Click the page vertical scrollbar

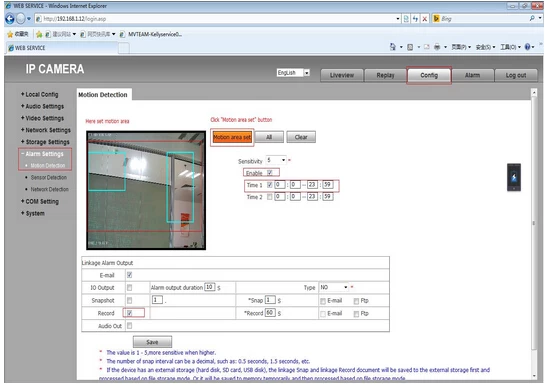pos(534,233)
